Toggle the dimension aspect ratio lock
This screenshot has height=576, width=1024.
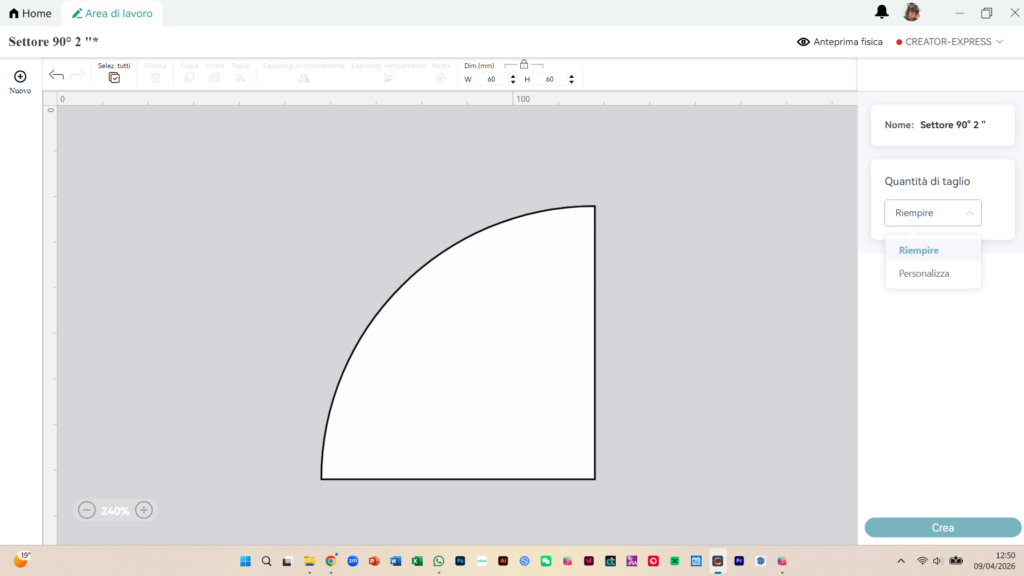click(x=524, y=64)
